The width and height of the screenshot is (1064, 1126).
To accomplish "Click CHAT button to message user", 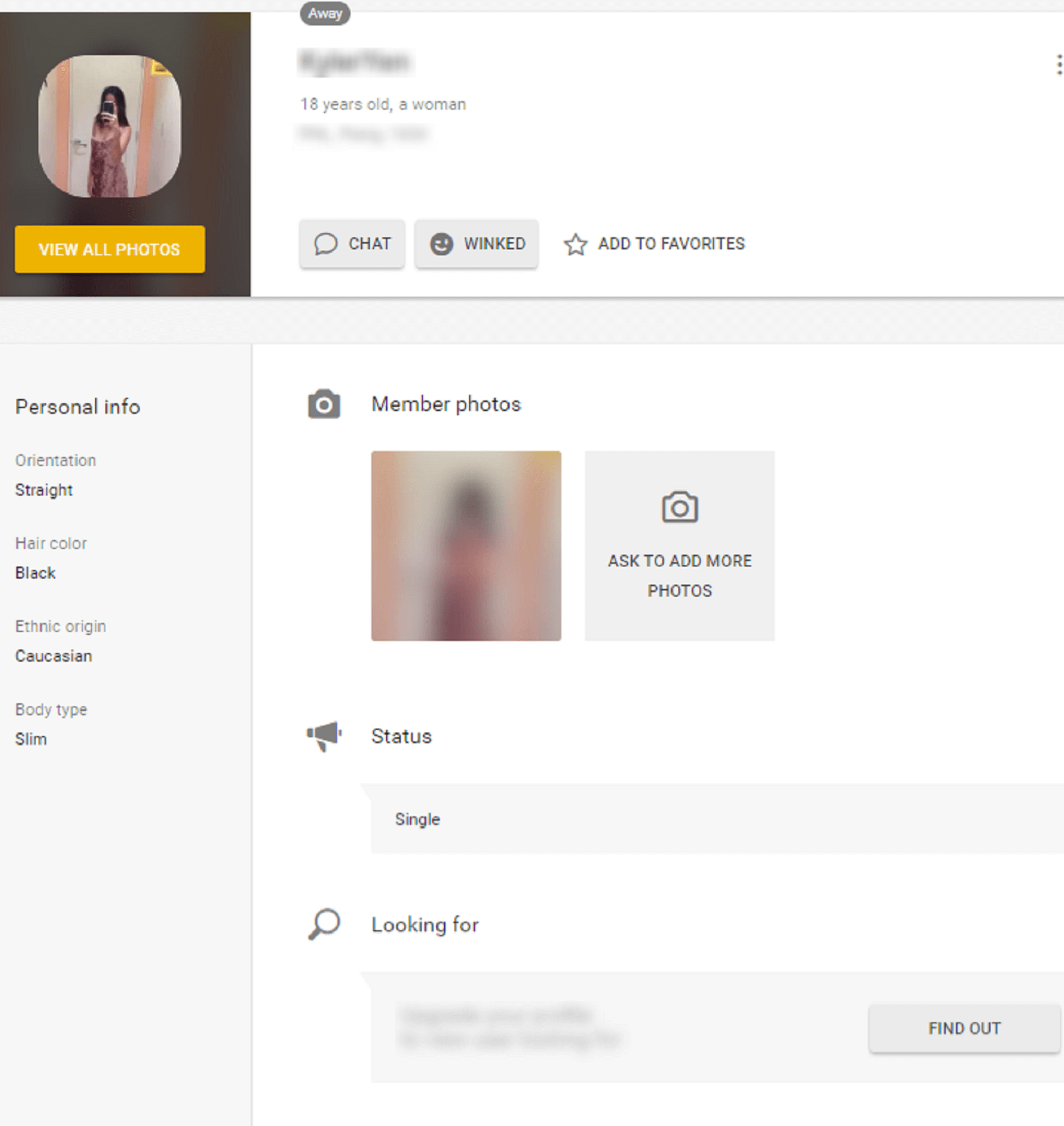I will click(x=353, y=244).
